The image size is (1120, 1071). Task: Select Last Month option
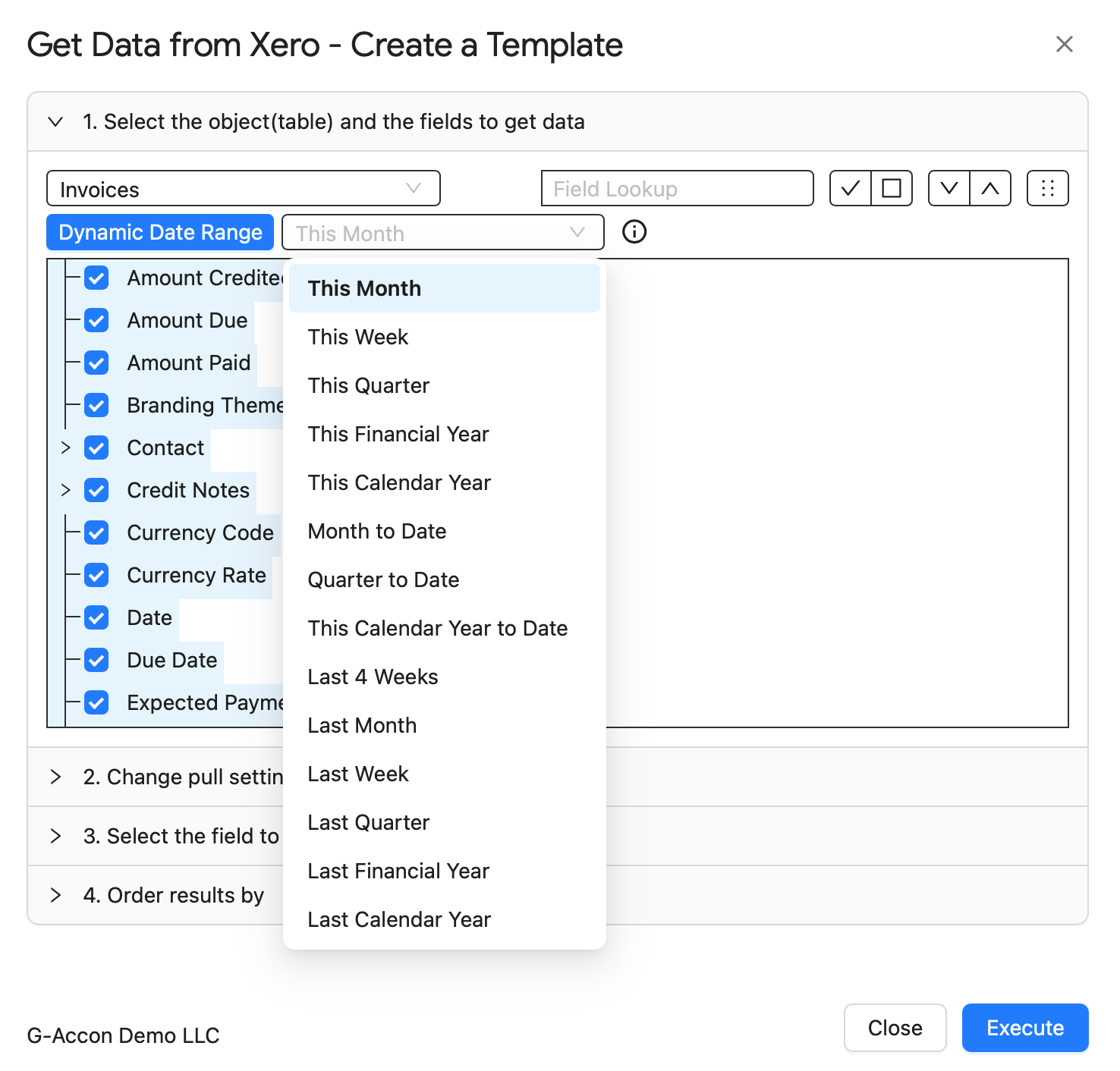[445, 725]
